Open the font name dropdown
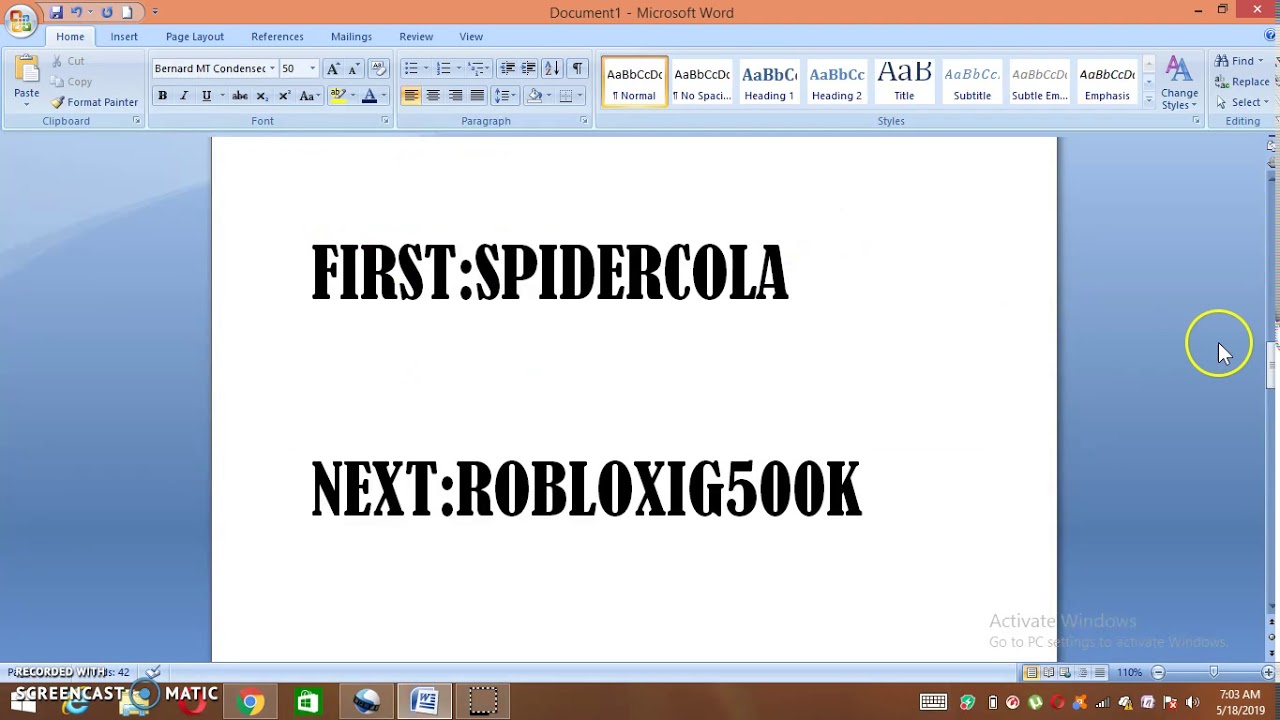Image resolution: width=1280 pixels, height=720 pixels. pos(272,68)
